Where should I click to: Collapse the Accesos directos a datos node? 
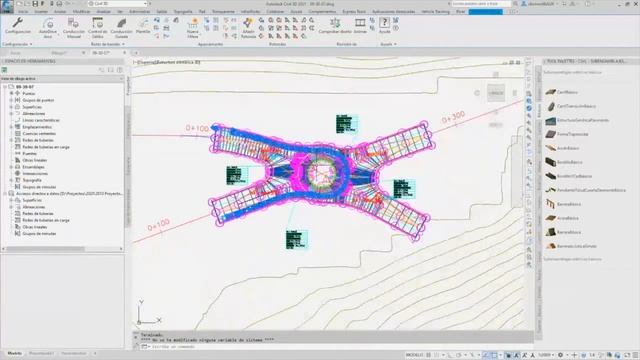(x=5, y=193)
